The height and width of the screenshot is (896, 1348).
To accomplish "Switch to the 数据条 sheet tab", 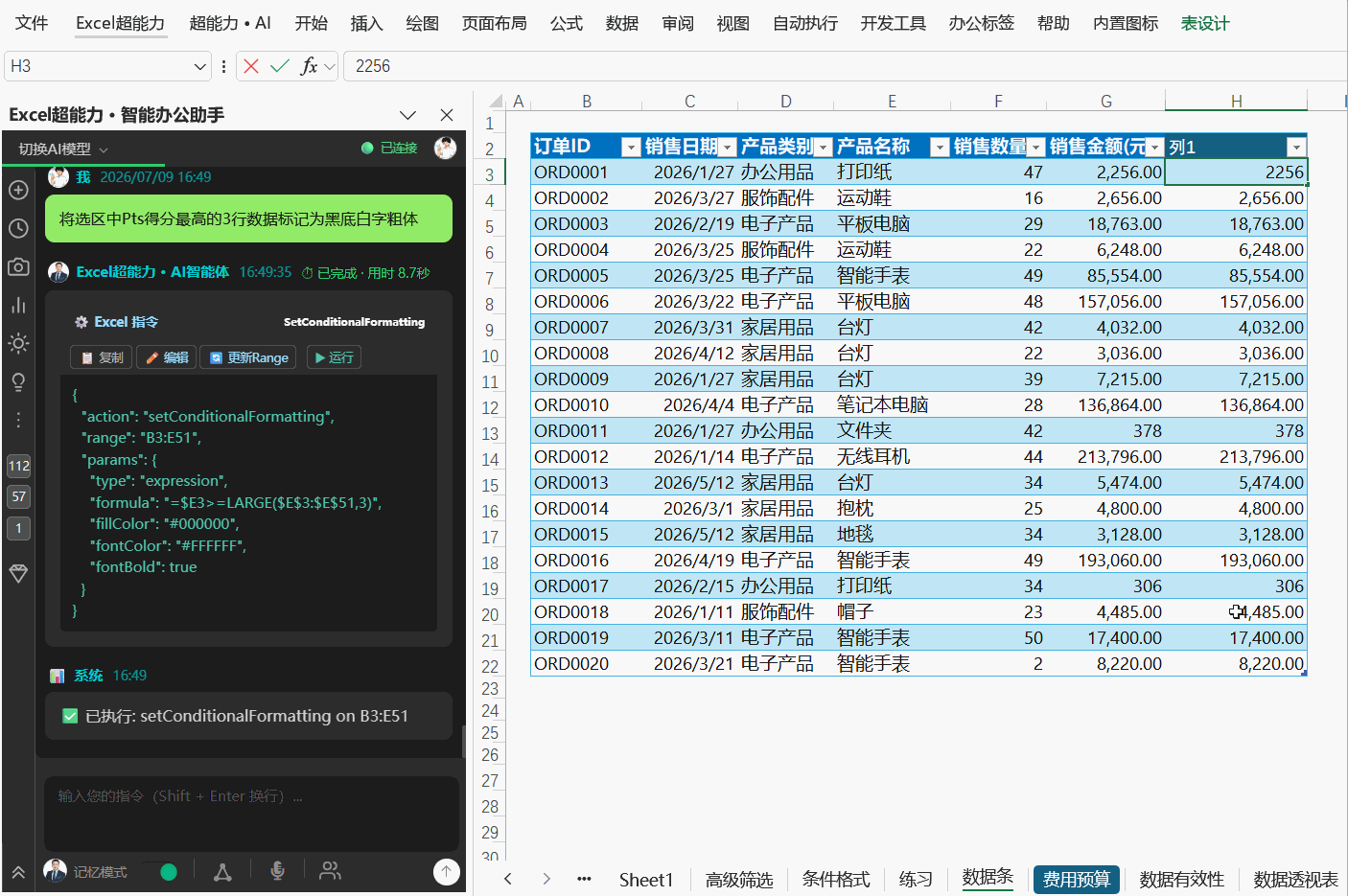I will [x=988, y=877].
